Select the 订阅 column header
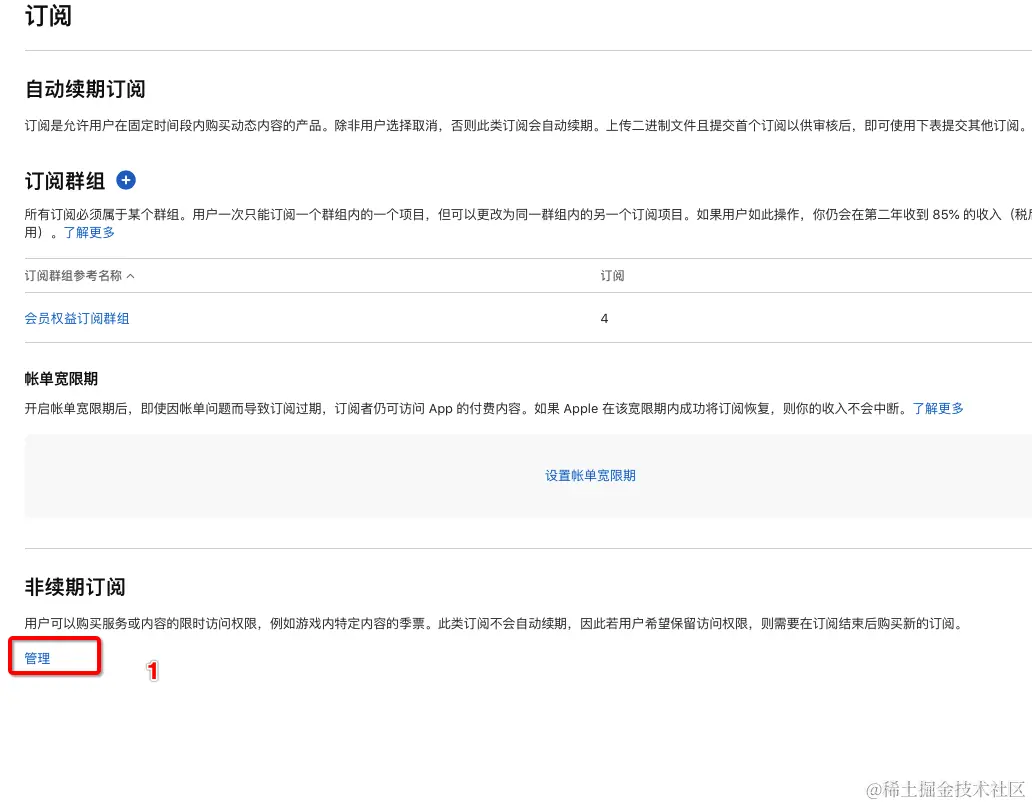 [612, 275]
